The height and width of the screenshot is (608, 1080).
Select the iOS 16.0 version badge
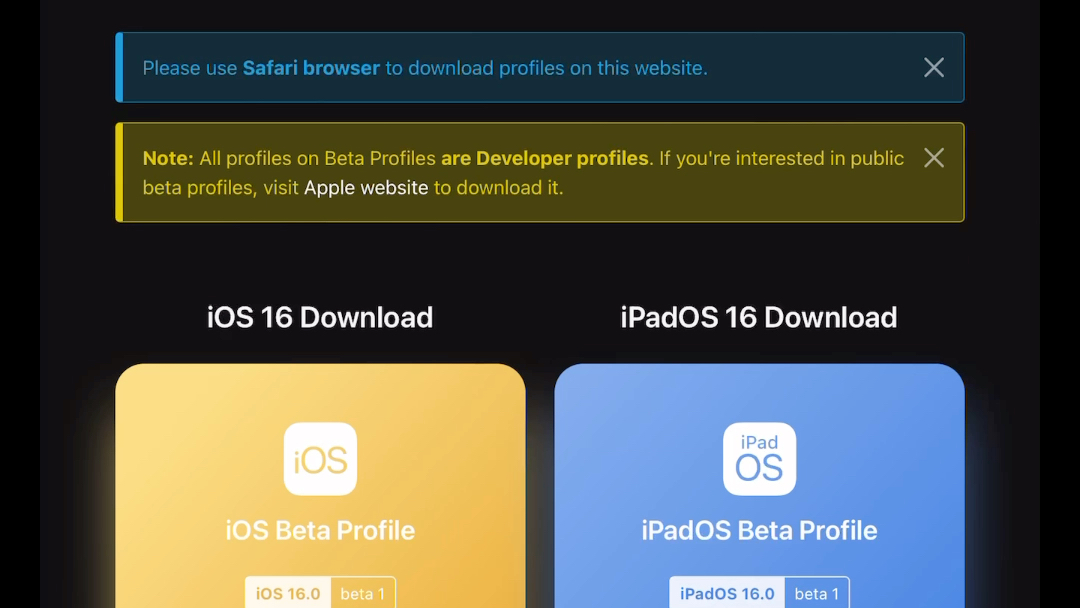(288, 593)
